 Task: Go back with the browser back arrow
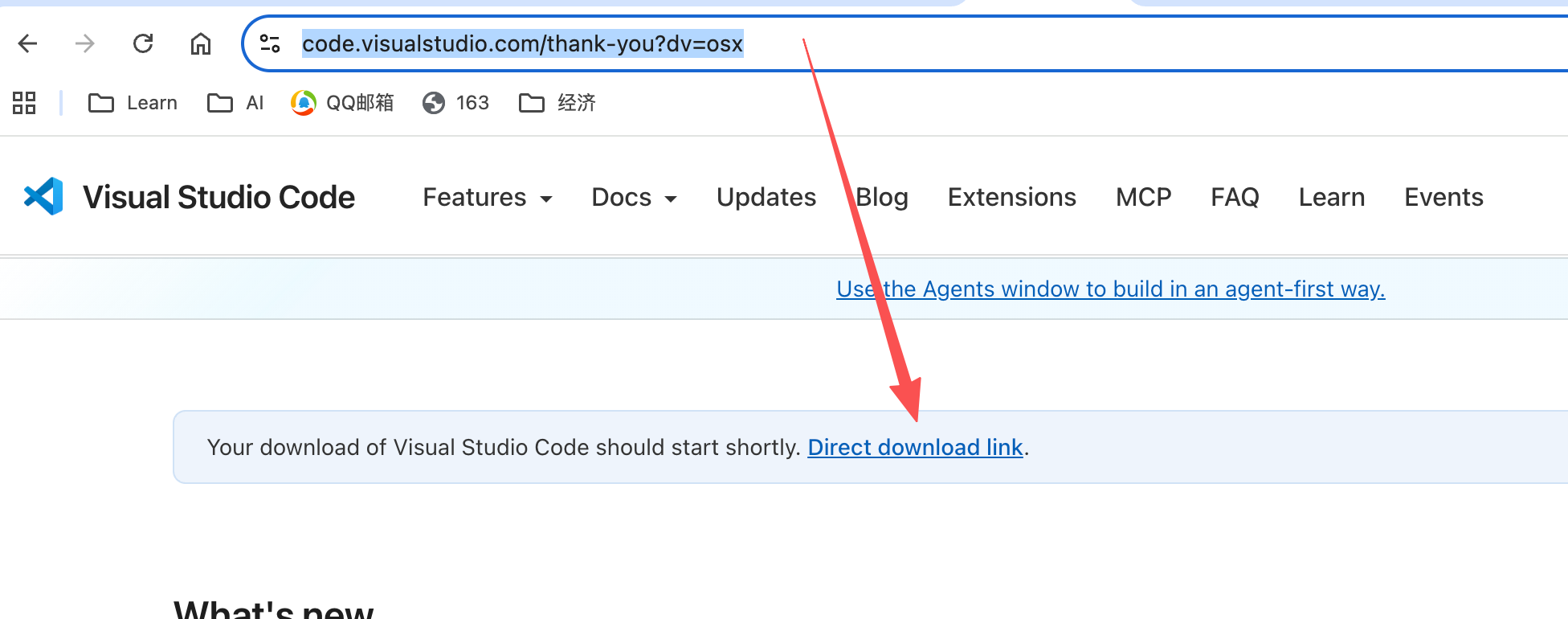pyautogui.click(x=28, y=43)
